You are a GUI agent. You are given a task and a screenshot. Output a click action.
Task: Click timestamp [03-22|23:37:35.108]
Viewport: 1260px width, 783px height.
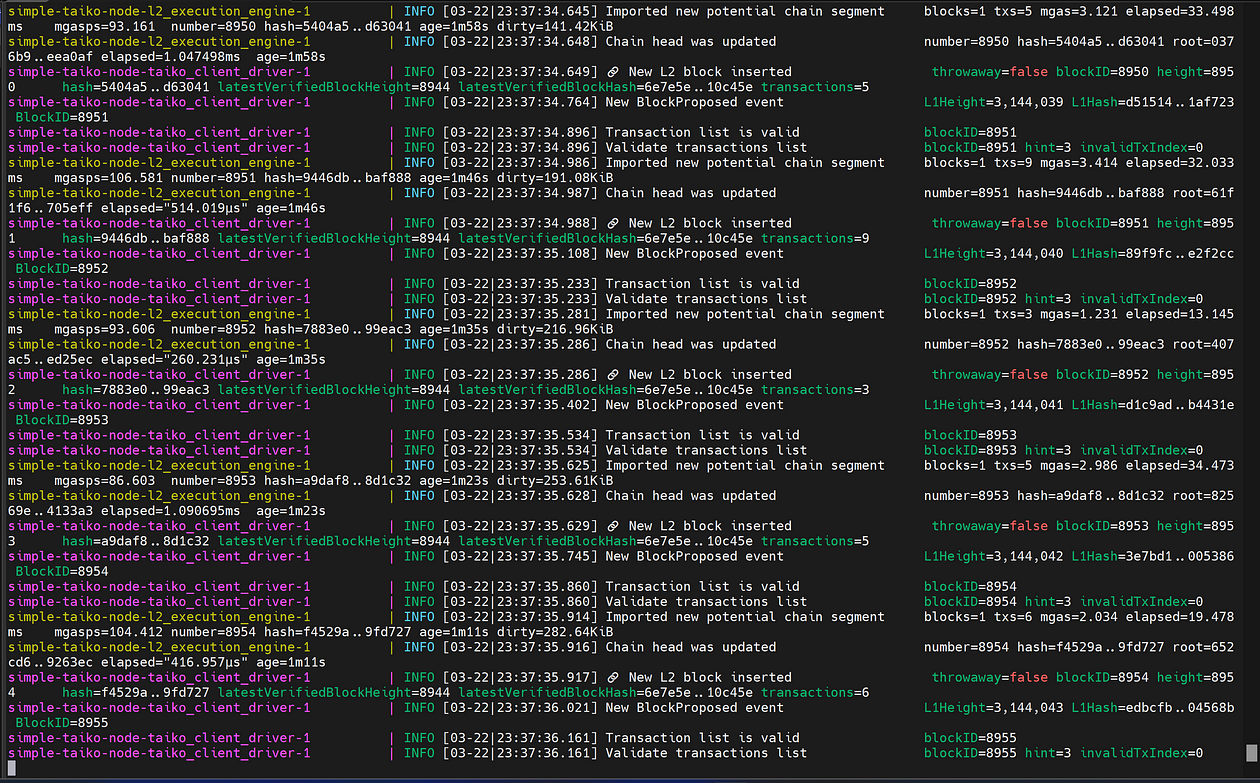point(520,253)
